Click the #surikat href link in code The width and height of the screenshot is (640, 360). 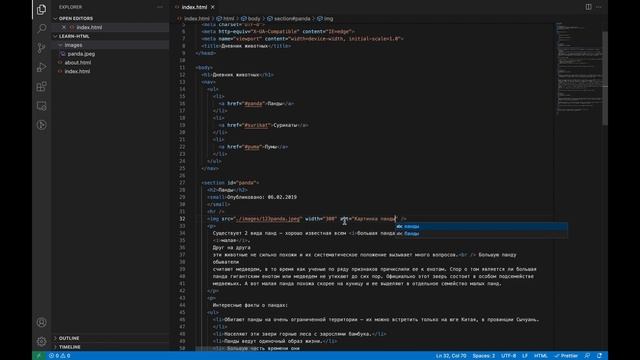256,125
